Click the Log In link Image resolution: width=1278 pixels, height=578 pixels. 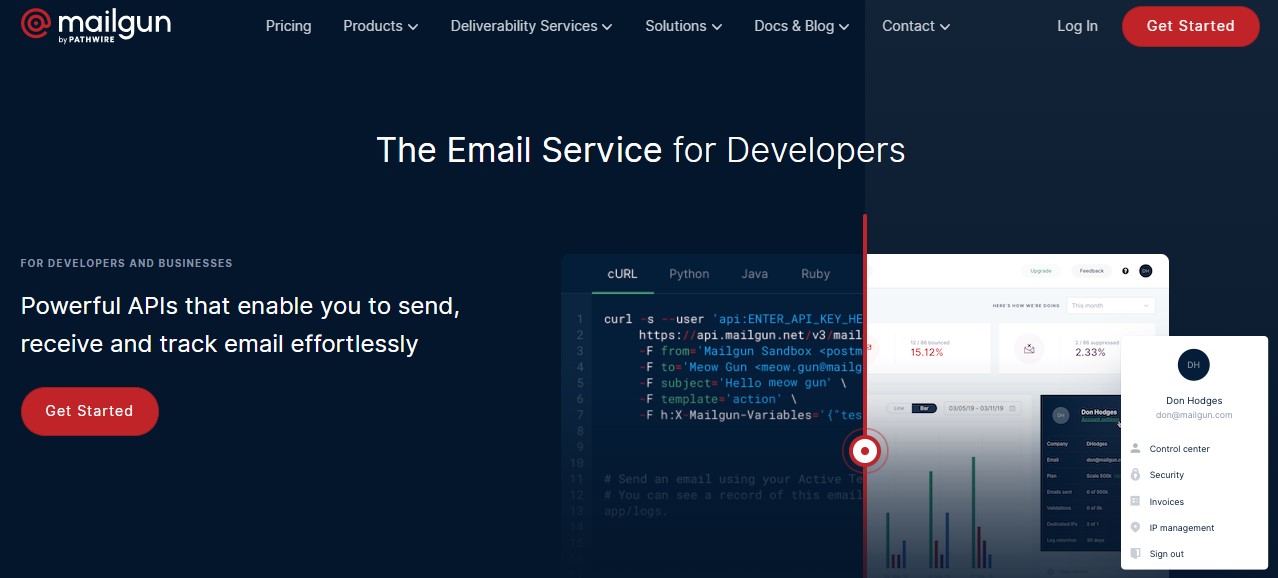pyautogui.click(x=1077, y=26)
